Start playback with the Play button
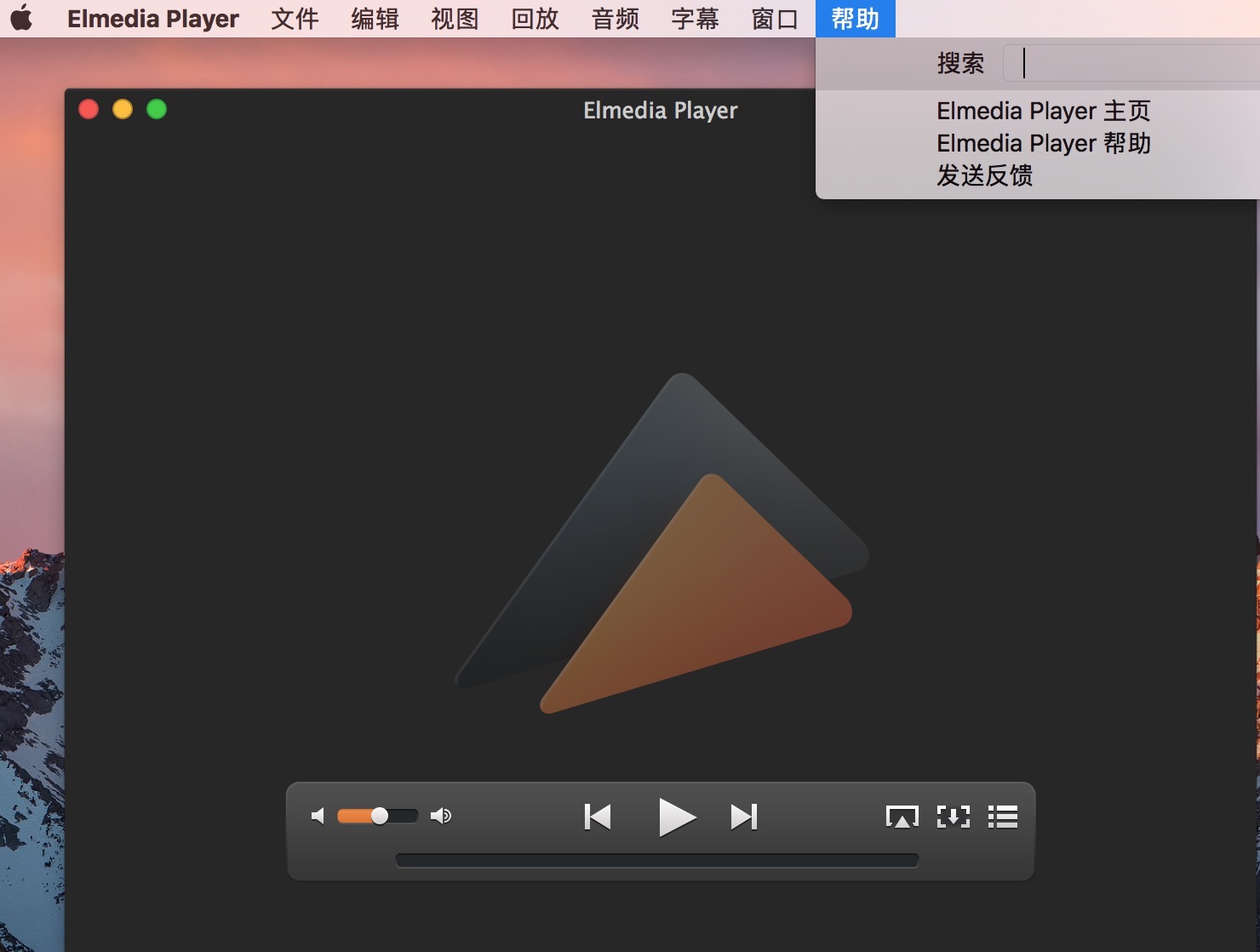Viewport: 1260px width, 952px height. 677,817
